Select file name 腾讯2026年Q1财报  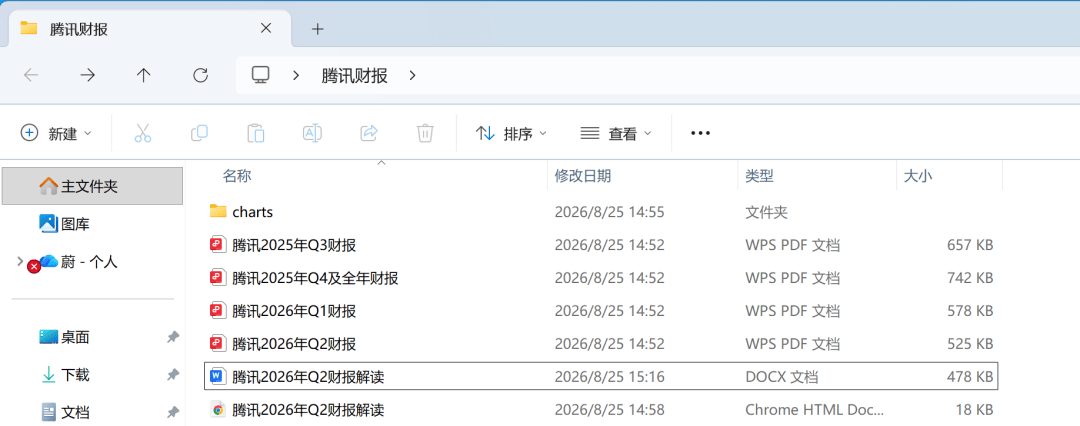coord(294,311)
